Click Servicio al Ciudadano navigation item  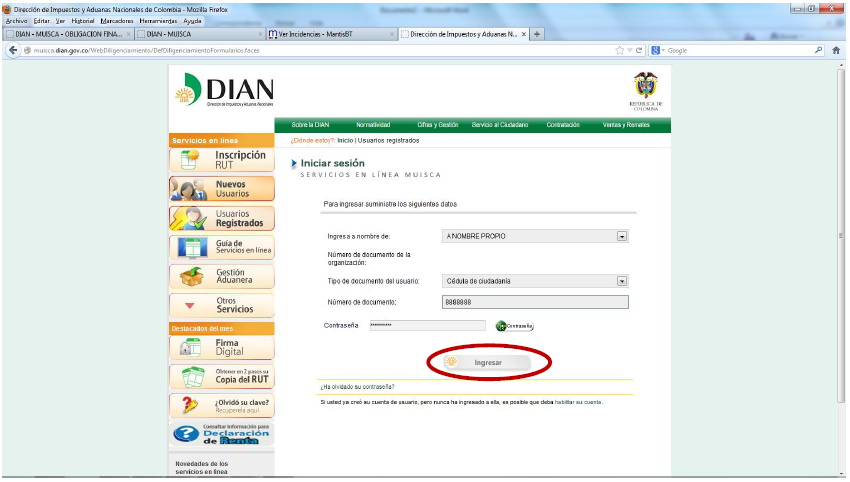(x=500, y=125)
